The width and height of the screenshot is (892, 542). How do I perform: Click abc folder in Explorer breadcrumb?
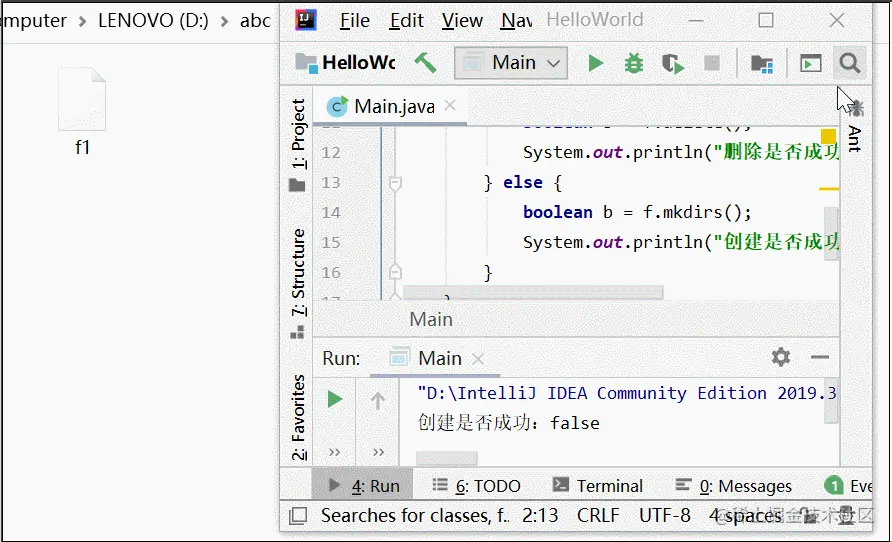[255, 20]
